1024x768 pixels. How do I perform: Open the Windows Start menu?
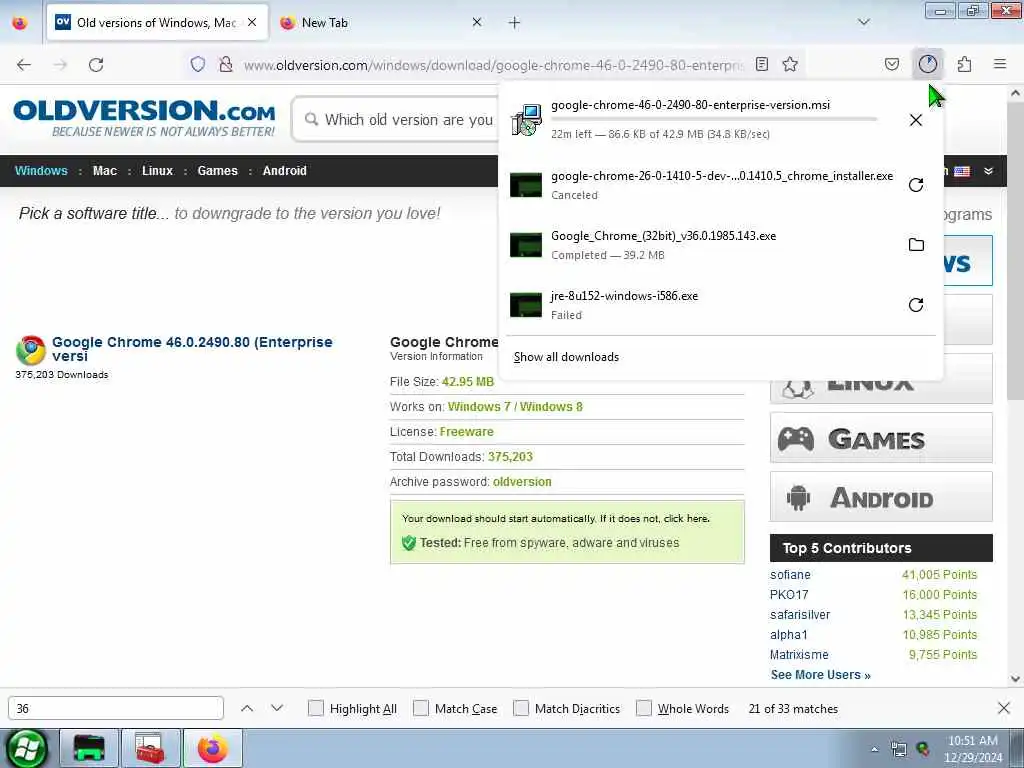26,748
